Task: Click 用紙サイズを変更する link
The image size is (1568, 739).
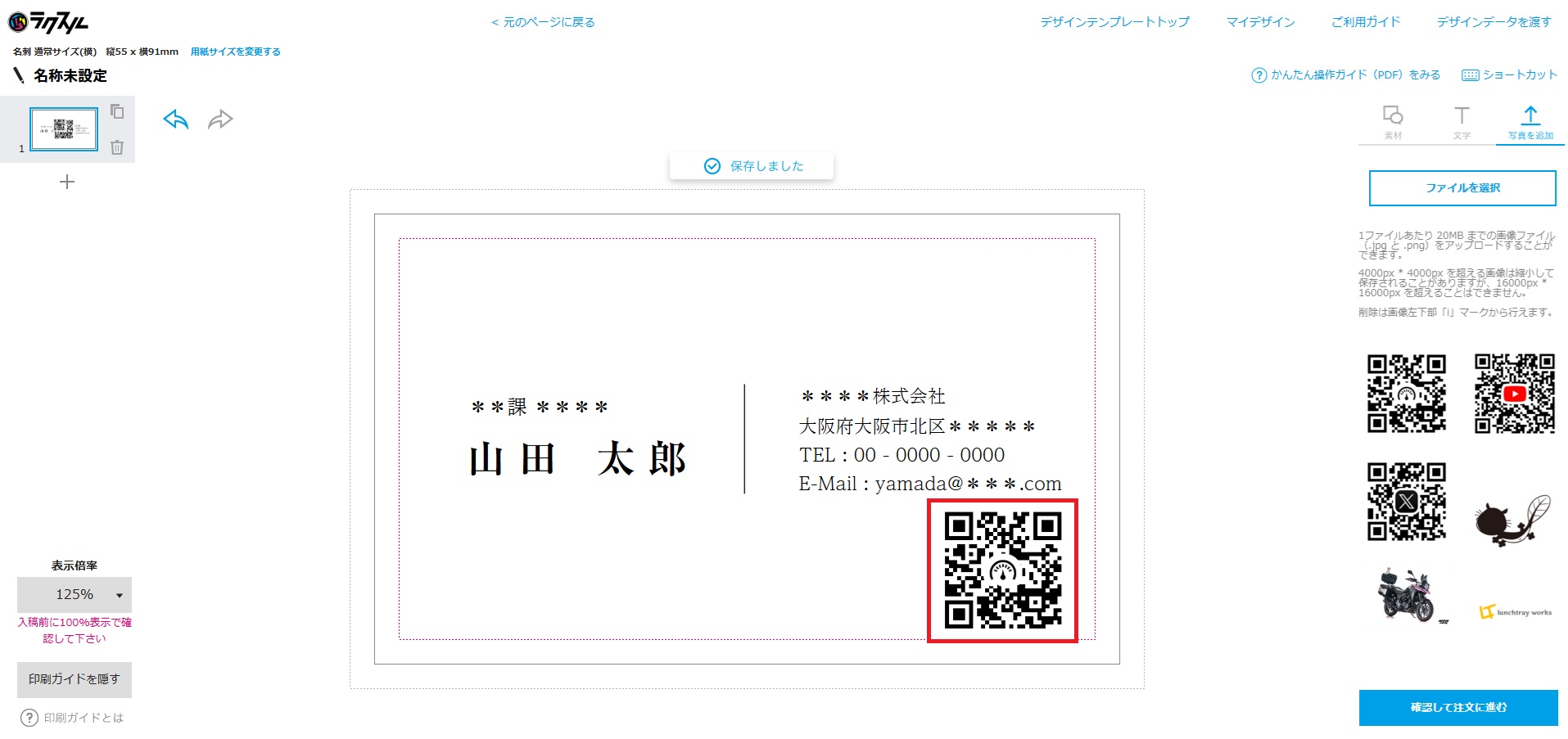Action: (x=236, y=52)
